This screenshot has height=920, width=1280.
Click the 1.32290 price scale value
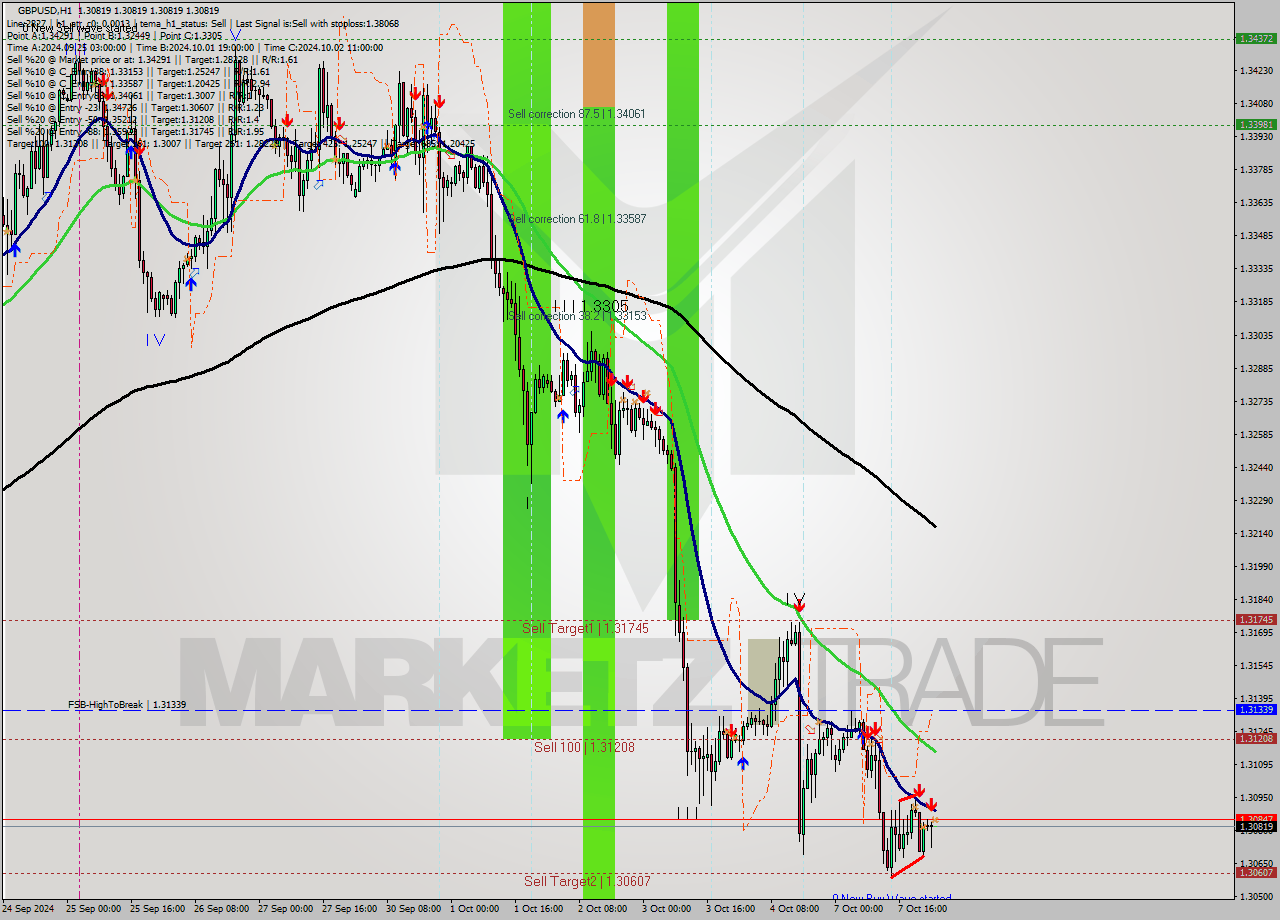1256,500
